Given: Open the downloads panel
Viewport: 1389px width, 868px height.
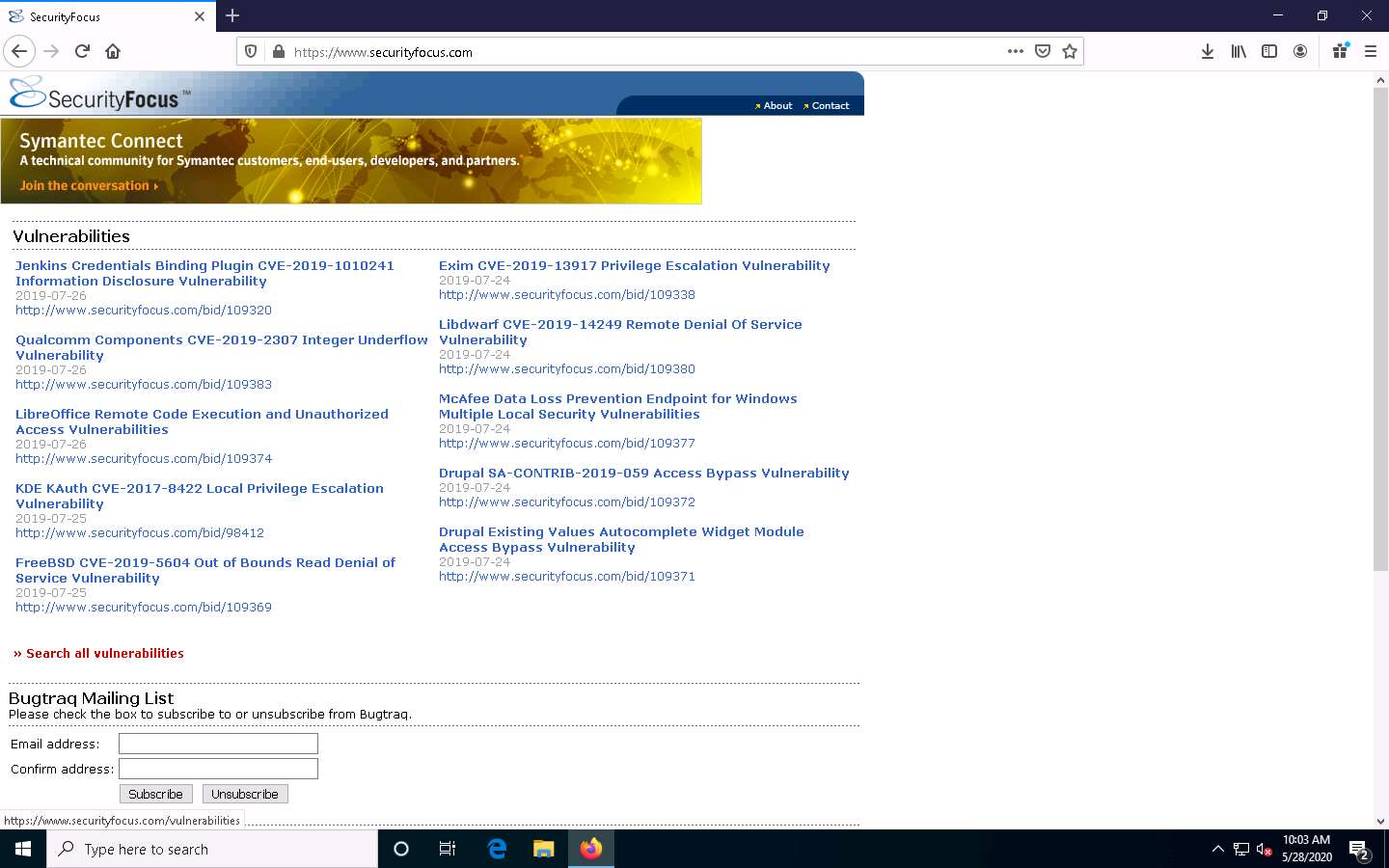Looking at the screenshot, I should [x=1208, y=51].
